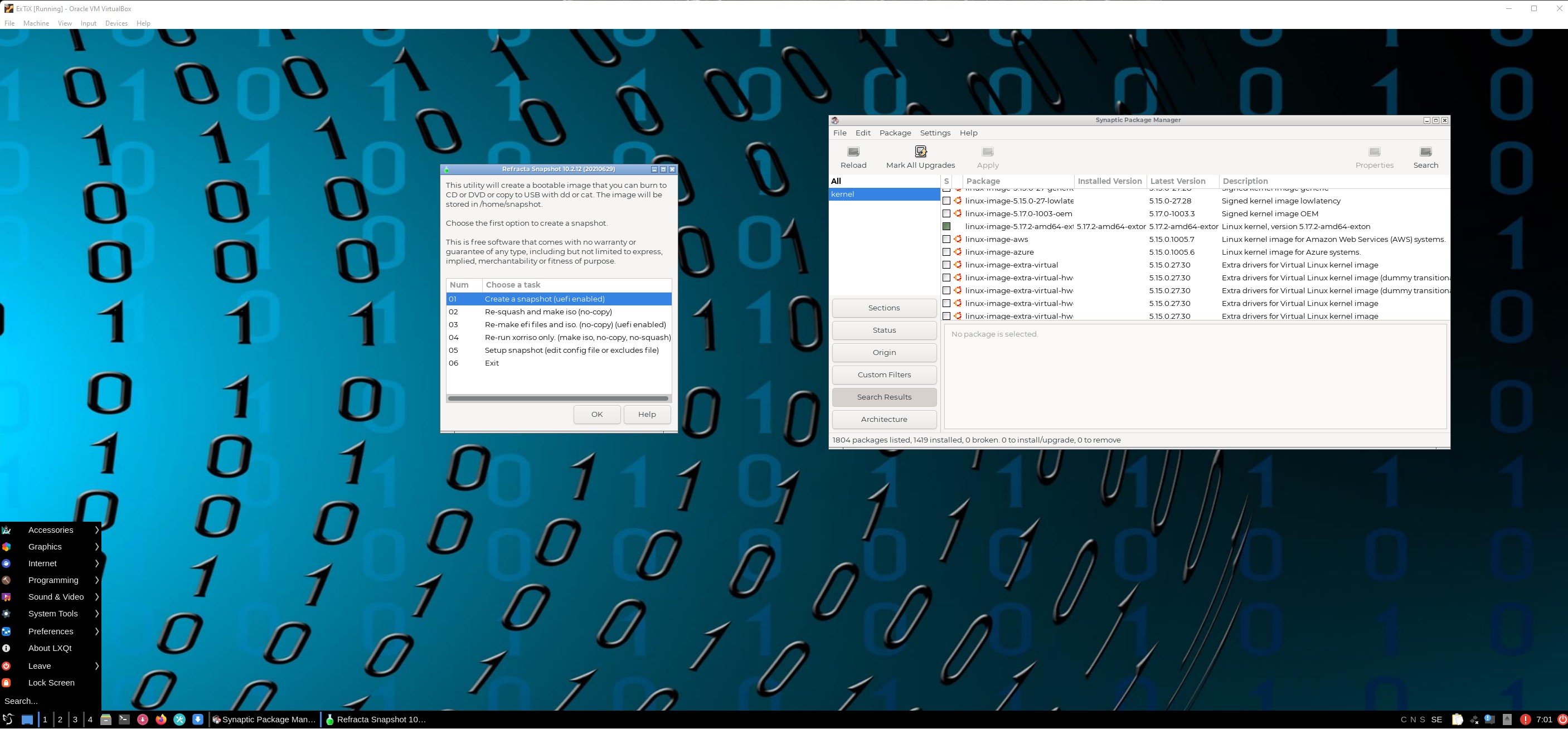Open the File menu in Synaptic

(839, 133)
